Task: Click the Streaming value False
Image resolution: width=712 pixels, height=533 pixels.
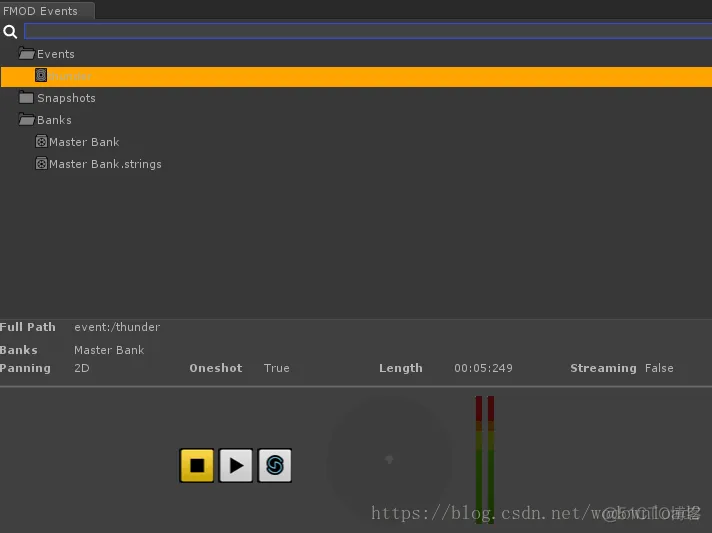Action: click(x=659, y=368)
